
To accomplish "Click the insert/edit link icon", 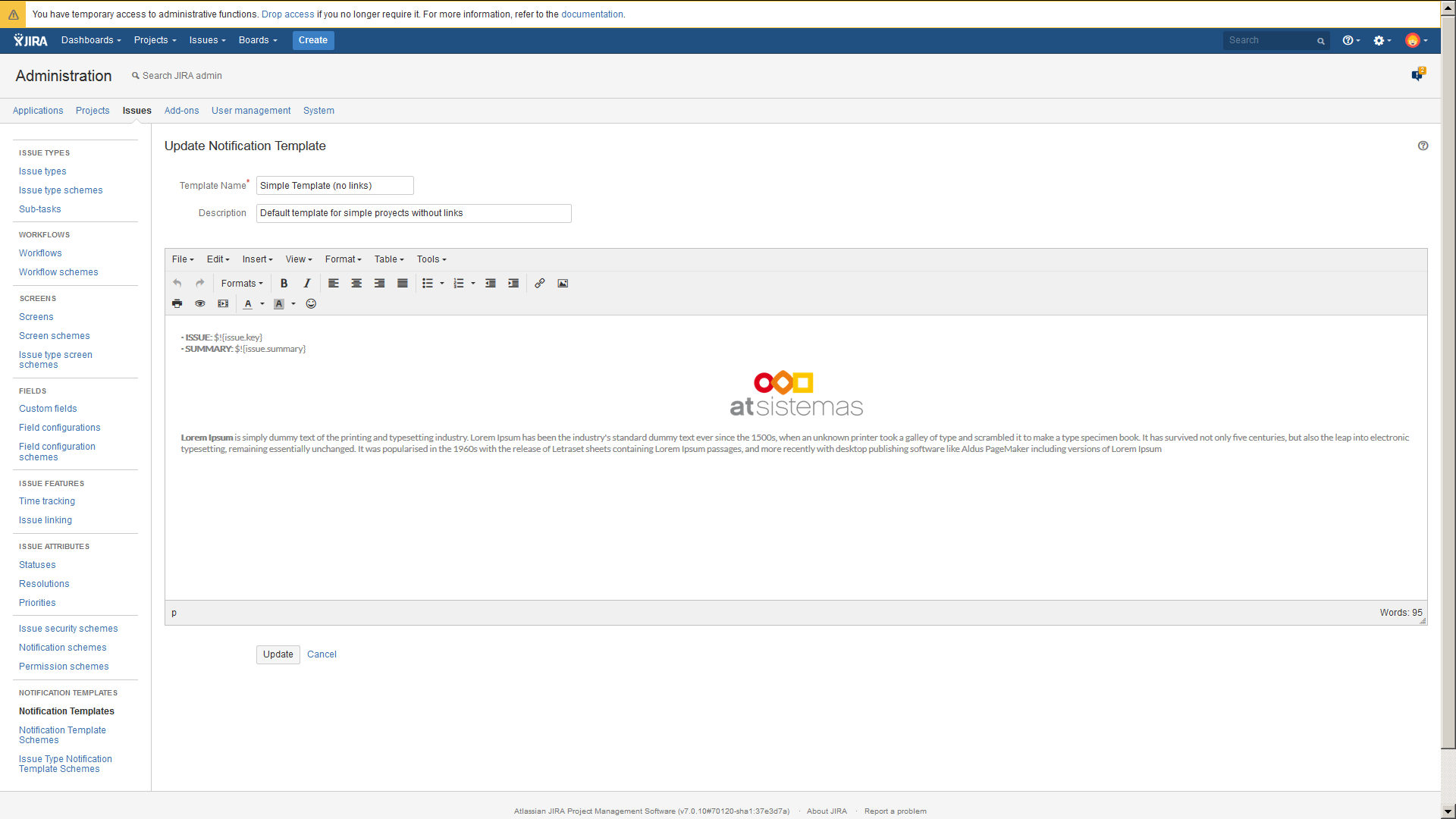I will pos(539,284).
